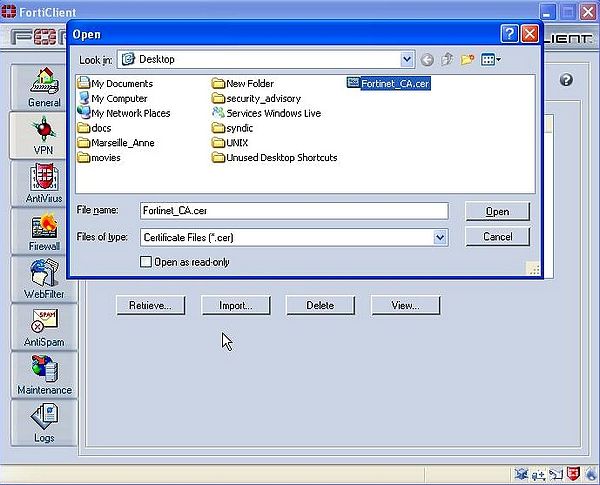Click the Retrieve... button
The image size is (600, 485).
[x=151, y=305]
